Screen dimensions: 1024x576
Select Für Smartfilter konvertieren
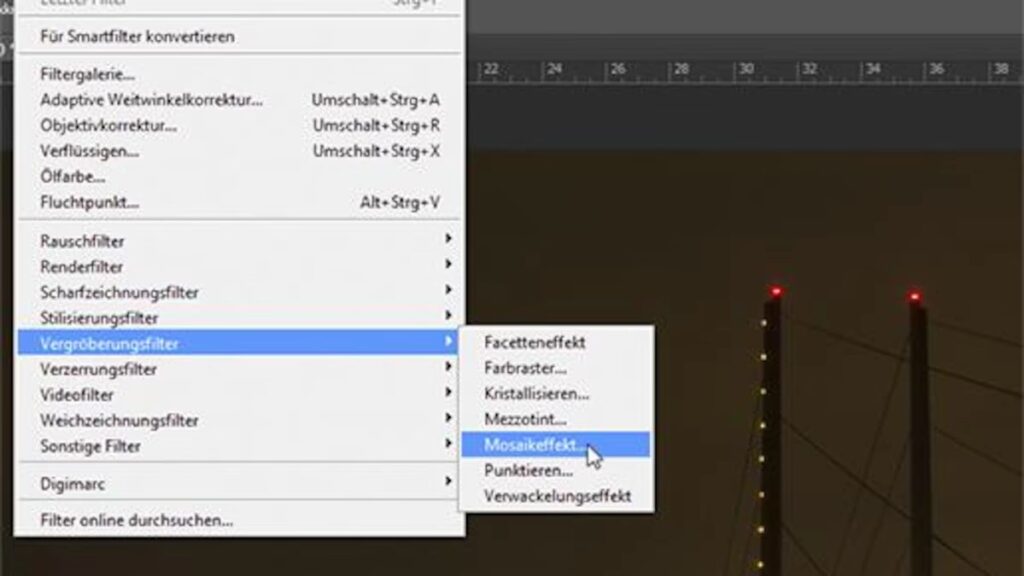point(137,37)
